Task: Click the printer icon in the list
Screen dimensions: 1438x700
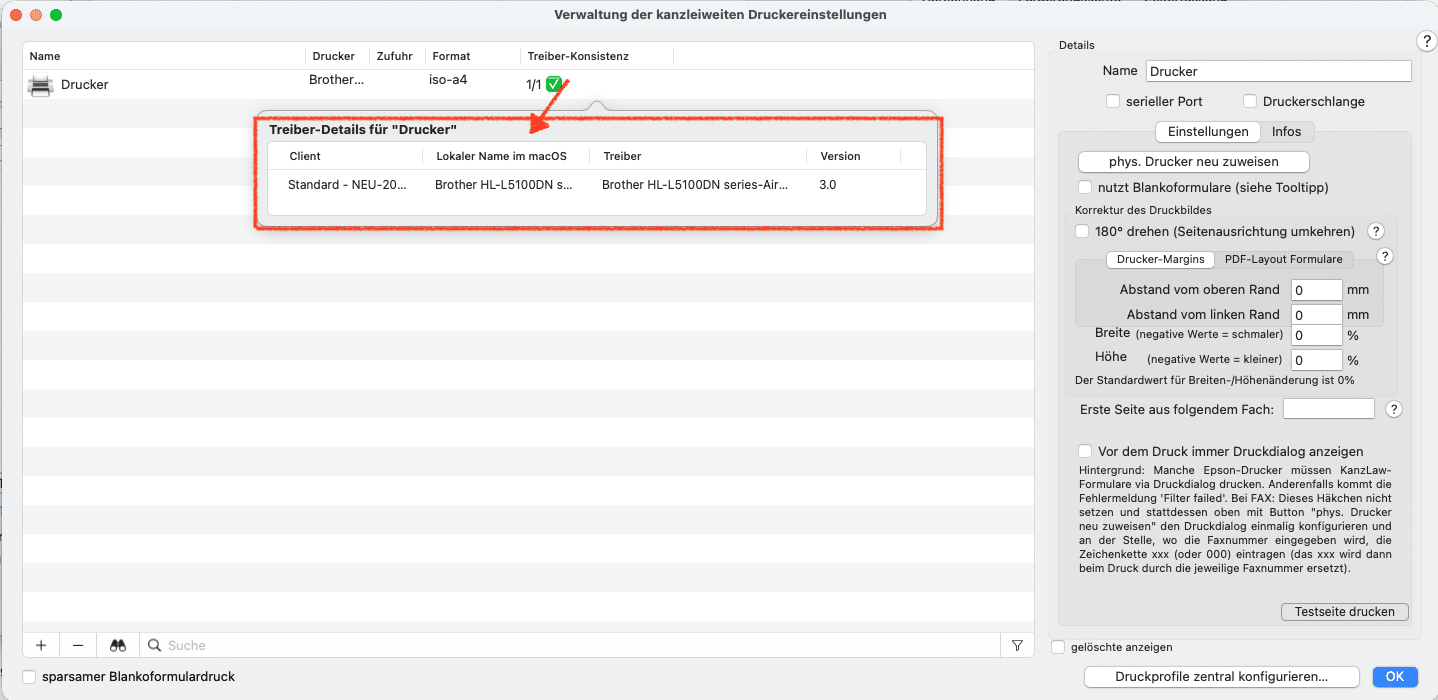Action: 41,85
